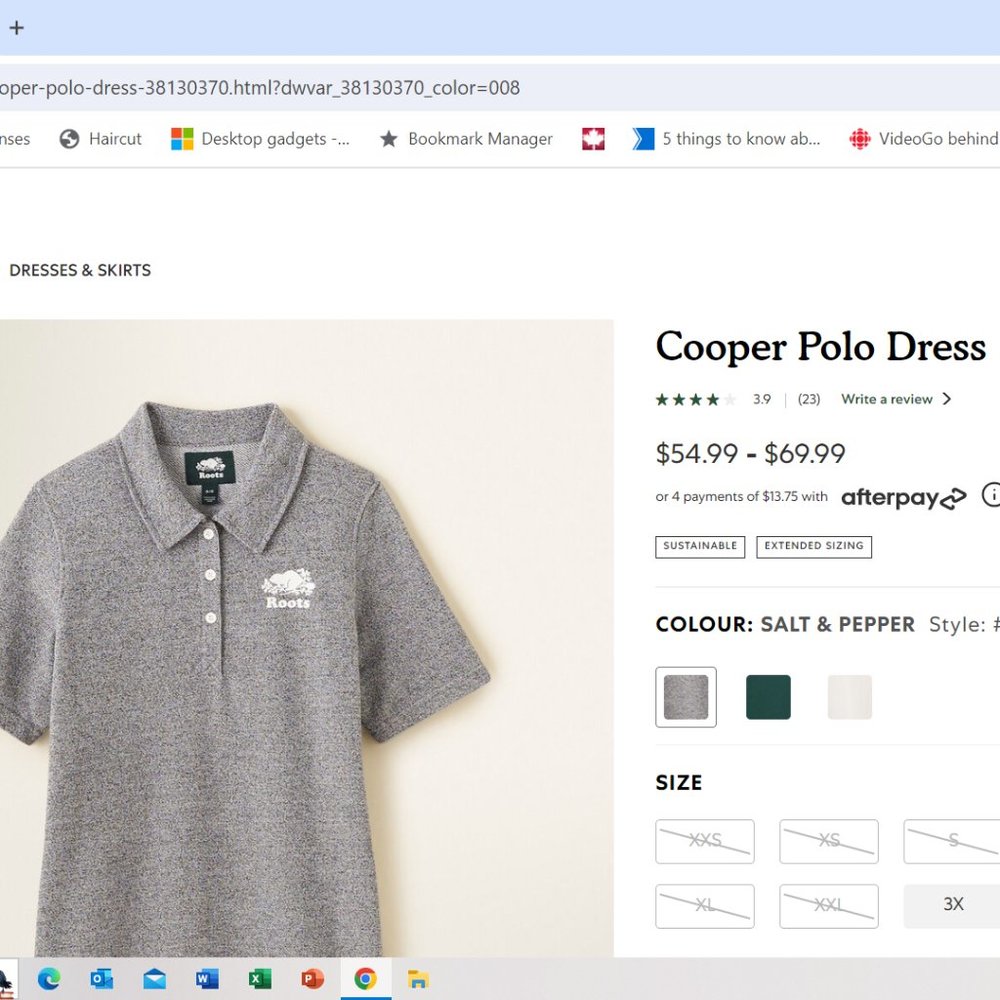Screen dimensions: 1000x1000
Task: Open Word from the taskbar
Action: pyautogui.click(x=207, y=978)
